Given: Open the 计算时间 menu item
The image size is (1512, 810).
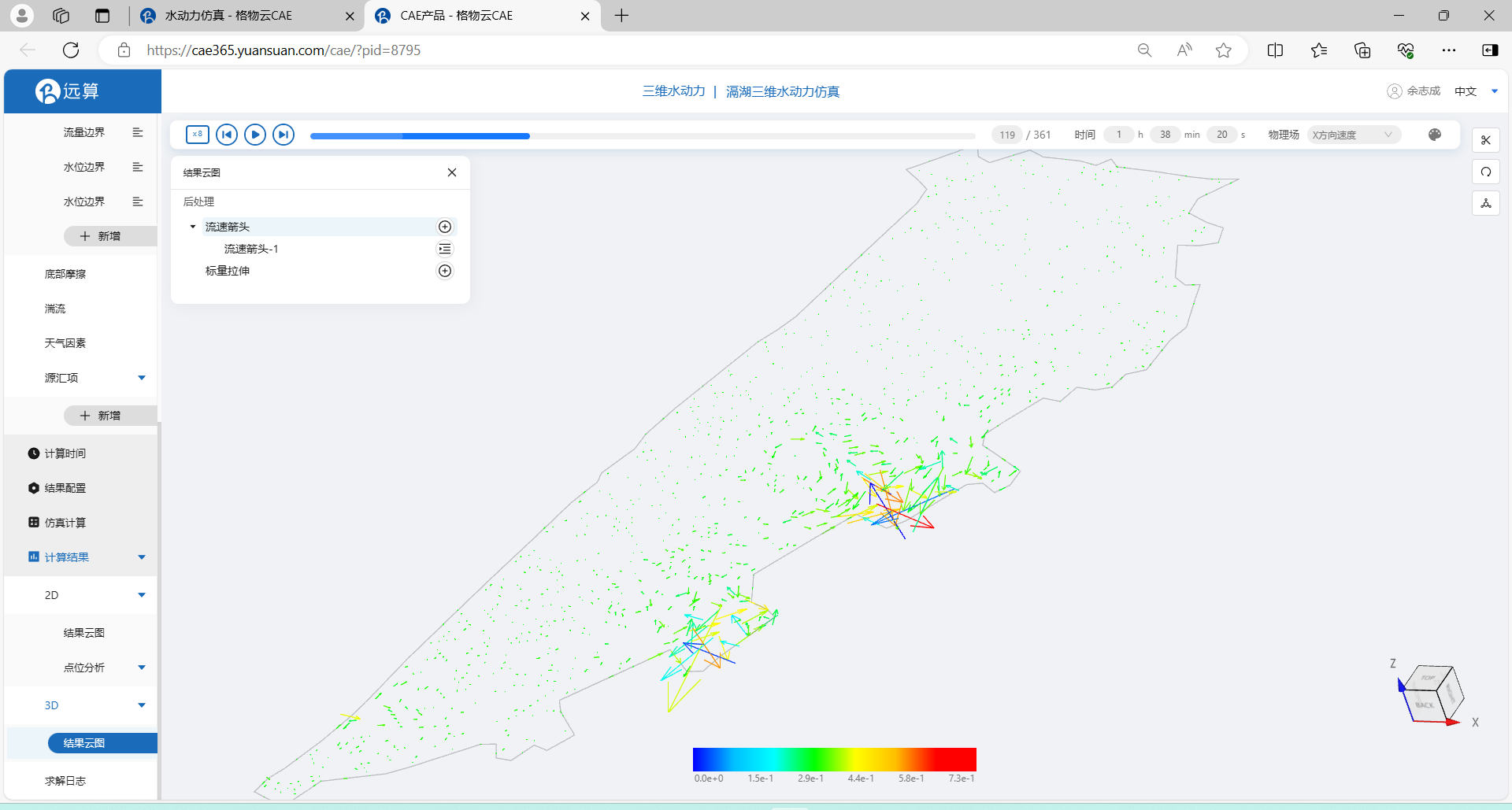Looking at the screenshot, I should (x=65, y=453).
